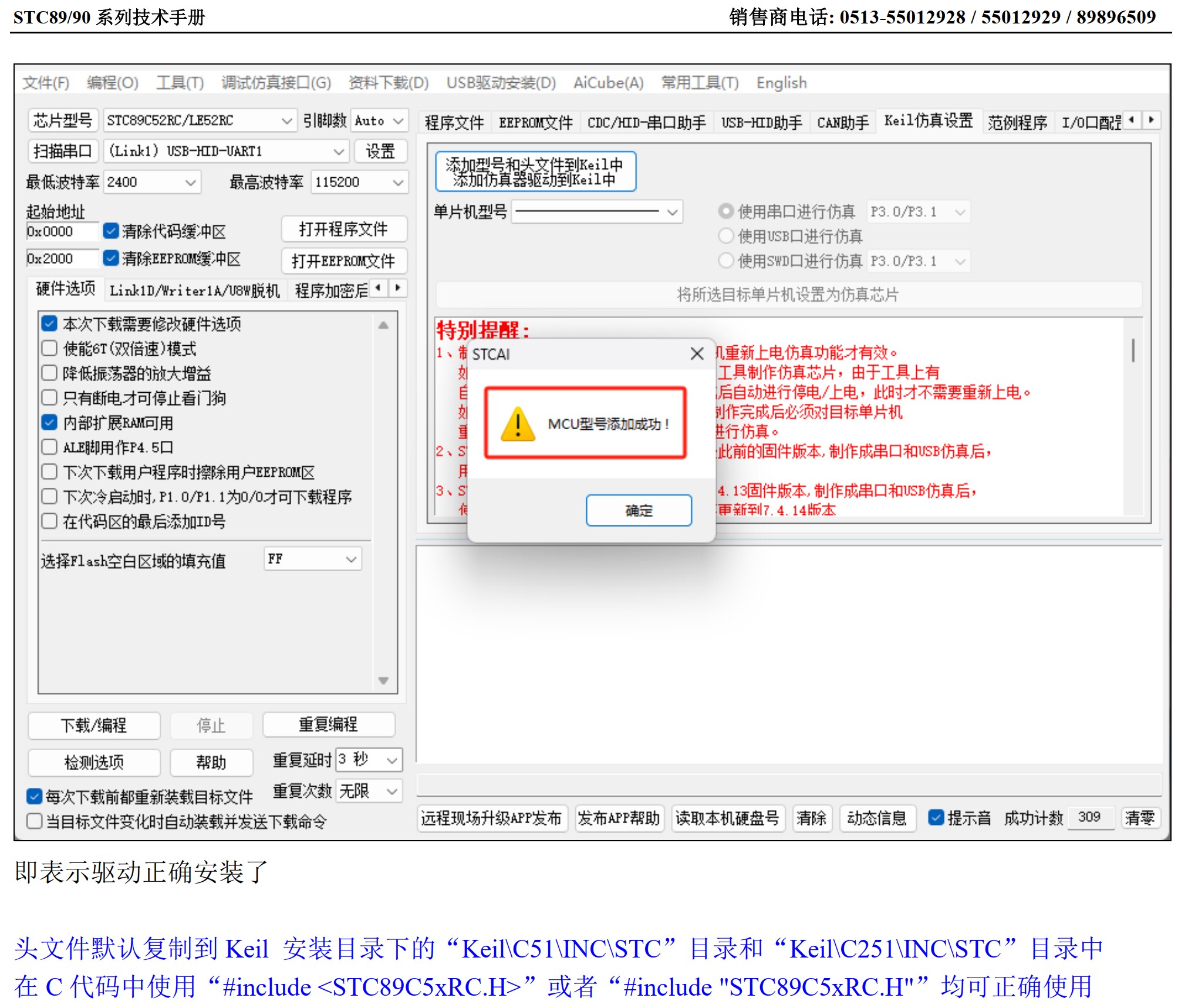
Task: Click 打开EEPROM文件 button
Action: [344, 260]
